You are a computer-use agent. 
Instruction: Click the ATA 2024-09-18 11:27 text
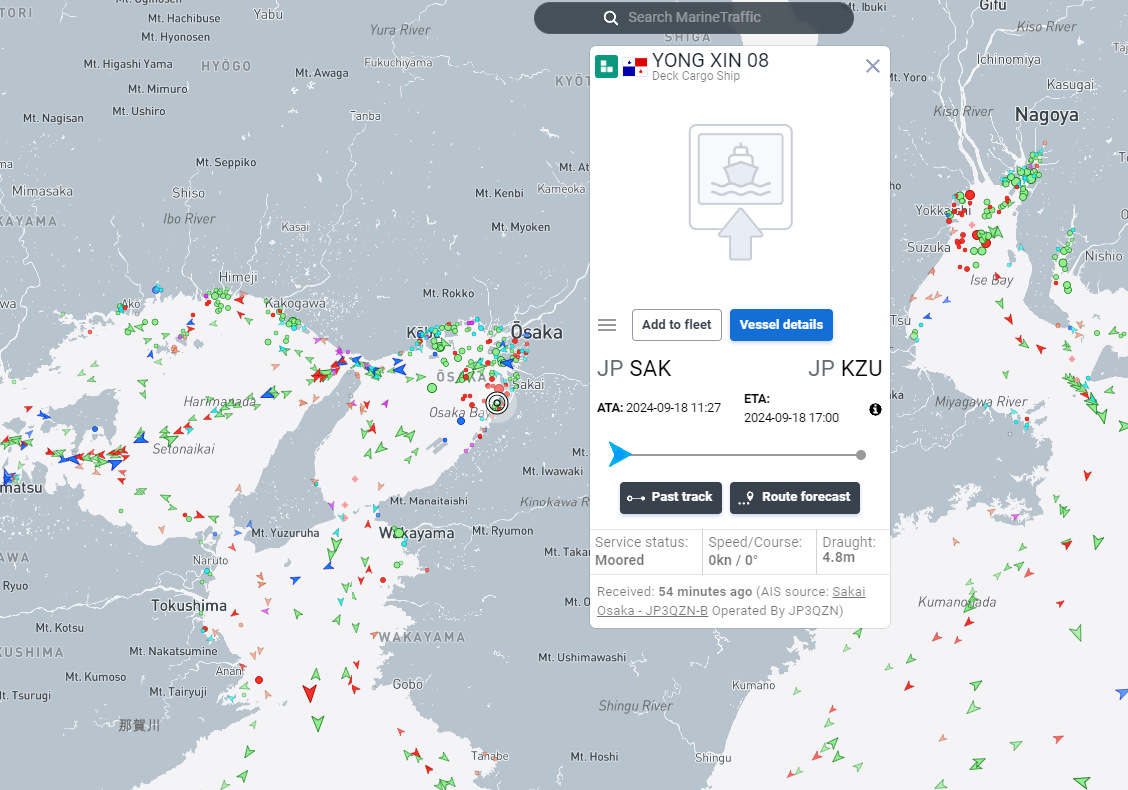659,408
